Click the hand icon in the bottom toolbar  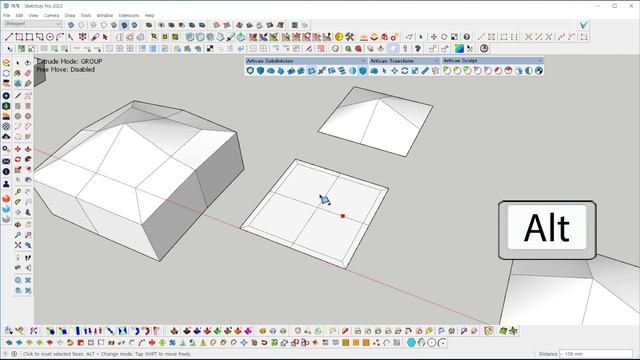(421, 343)
